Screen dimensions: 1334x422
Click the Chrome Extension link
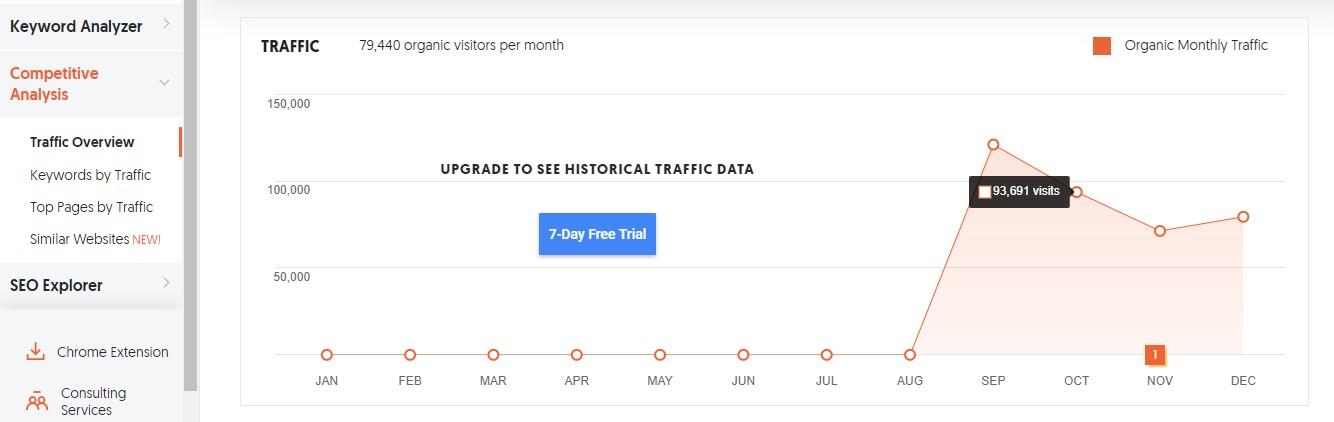click(x=113, y=352)
